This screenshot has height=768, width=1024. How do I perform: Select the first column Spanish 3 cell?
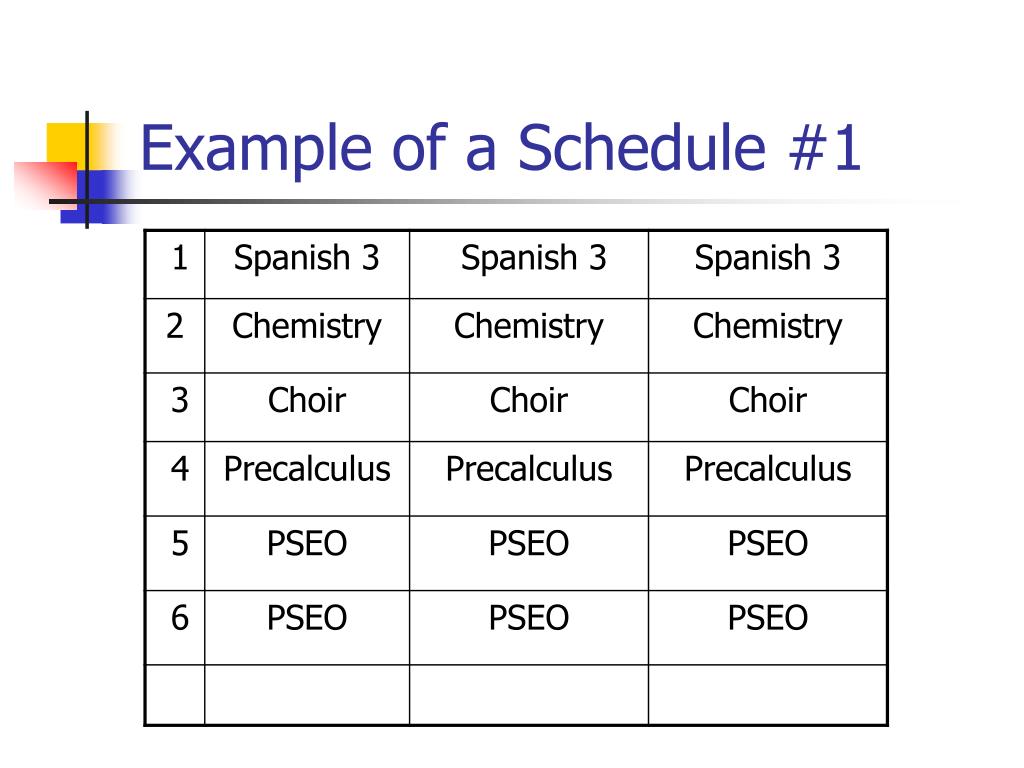307,264
